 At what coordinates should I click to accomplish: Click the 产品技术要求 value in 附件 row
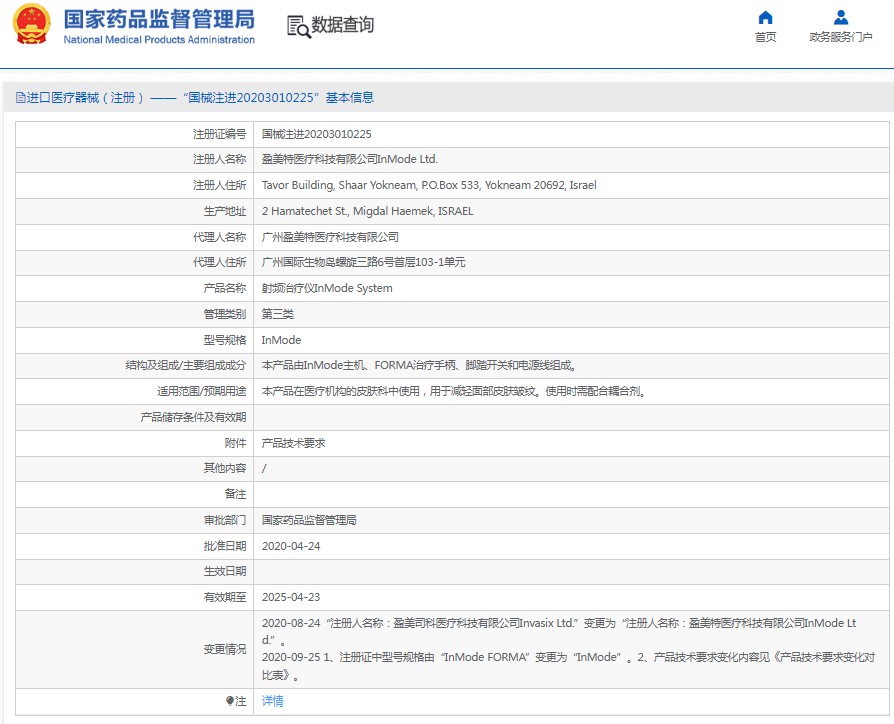tap(294, 443)
